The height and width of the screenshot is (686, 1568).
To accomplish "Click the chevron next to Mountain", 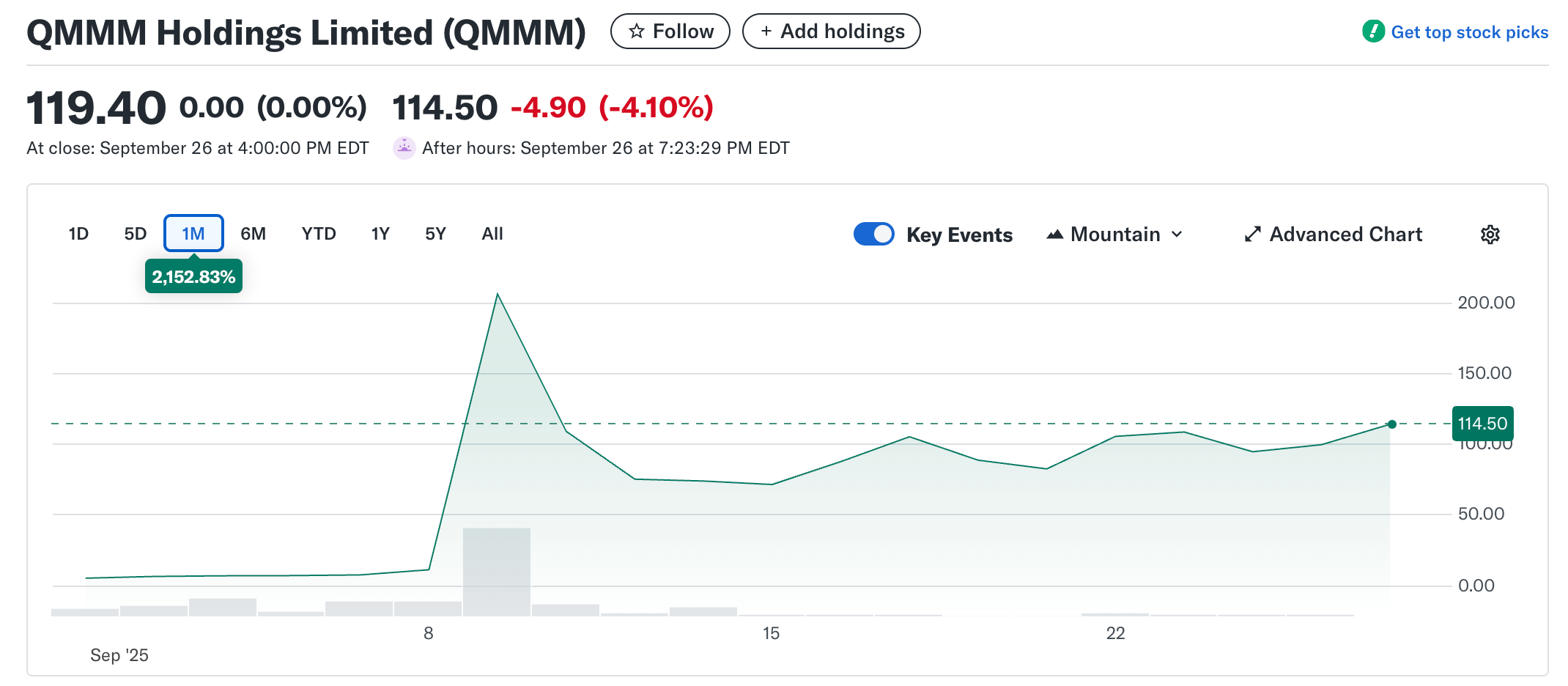I will [1177, 235].
